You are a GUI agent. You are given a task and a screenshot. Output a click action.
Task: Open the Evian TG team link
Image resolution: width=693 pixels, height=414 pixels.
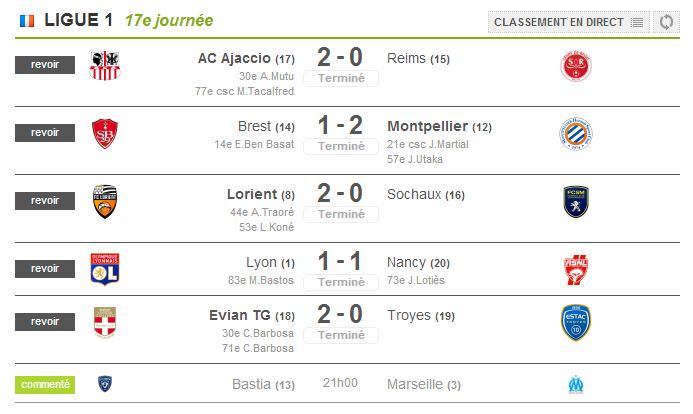[240, 315]
